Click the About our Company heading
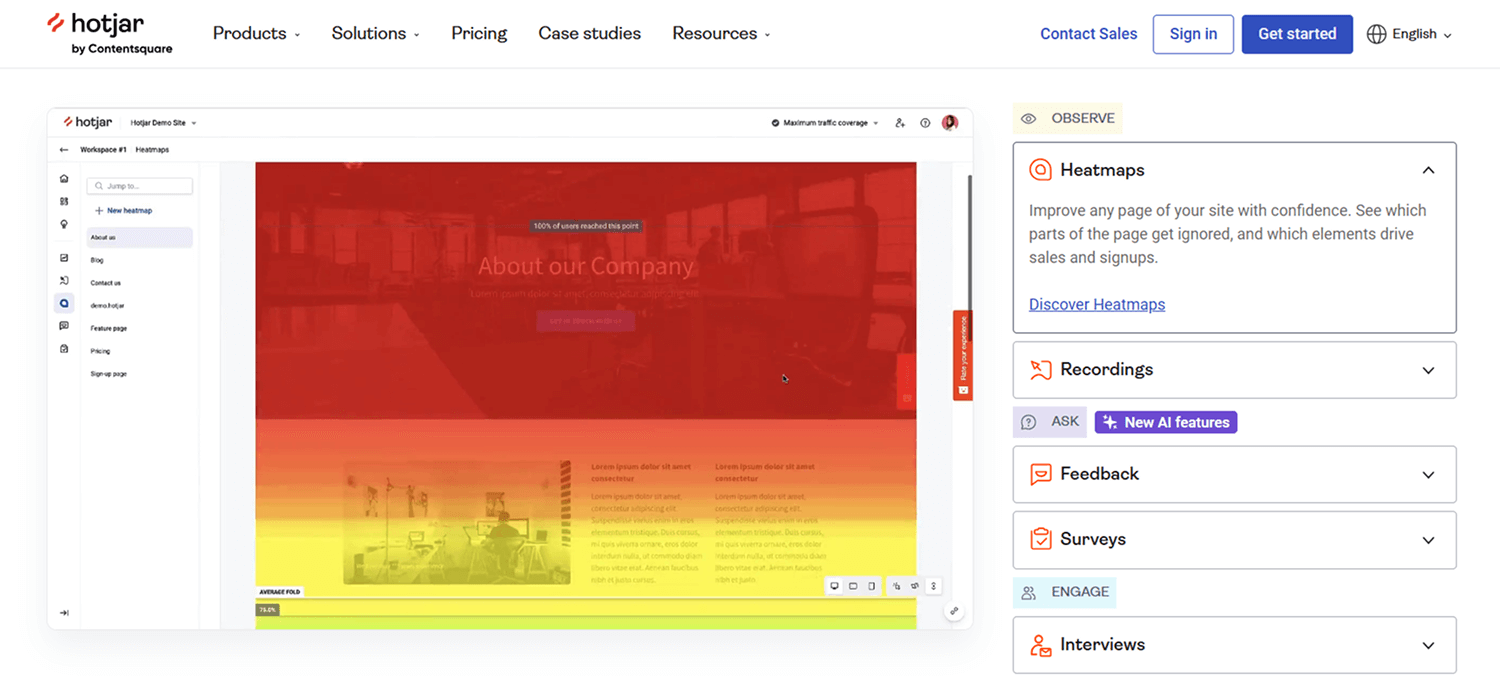The height and width of the screenshot is (699, 1500). click(586, 266)
